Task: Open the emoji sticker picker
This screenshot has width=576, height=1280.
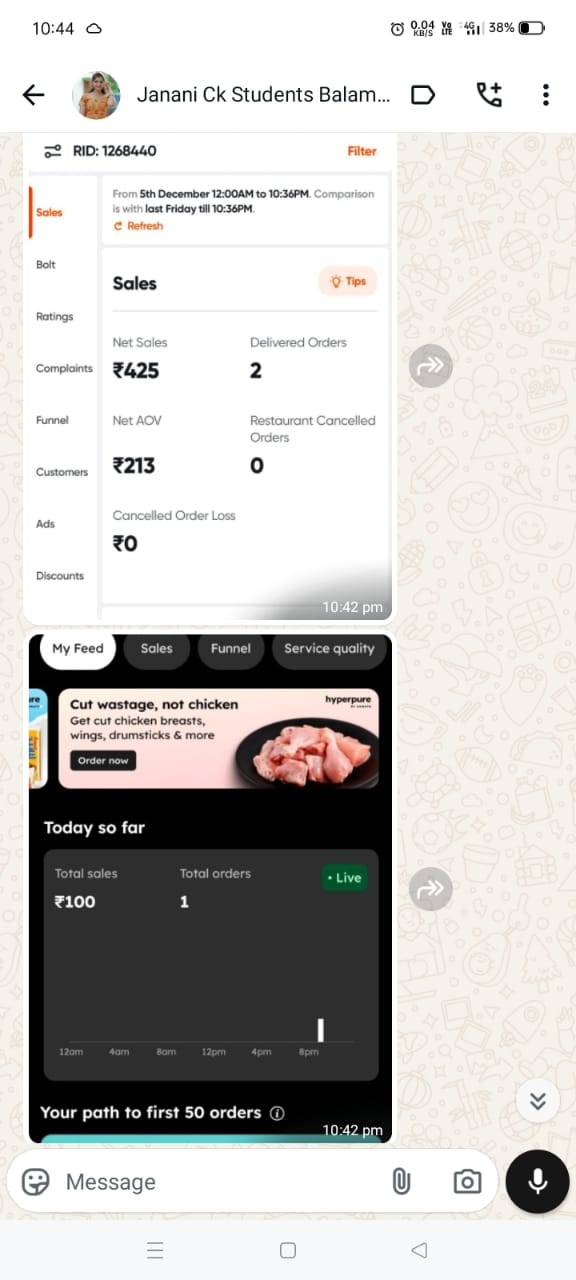Action: pos(36,1182)
